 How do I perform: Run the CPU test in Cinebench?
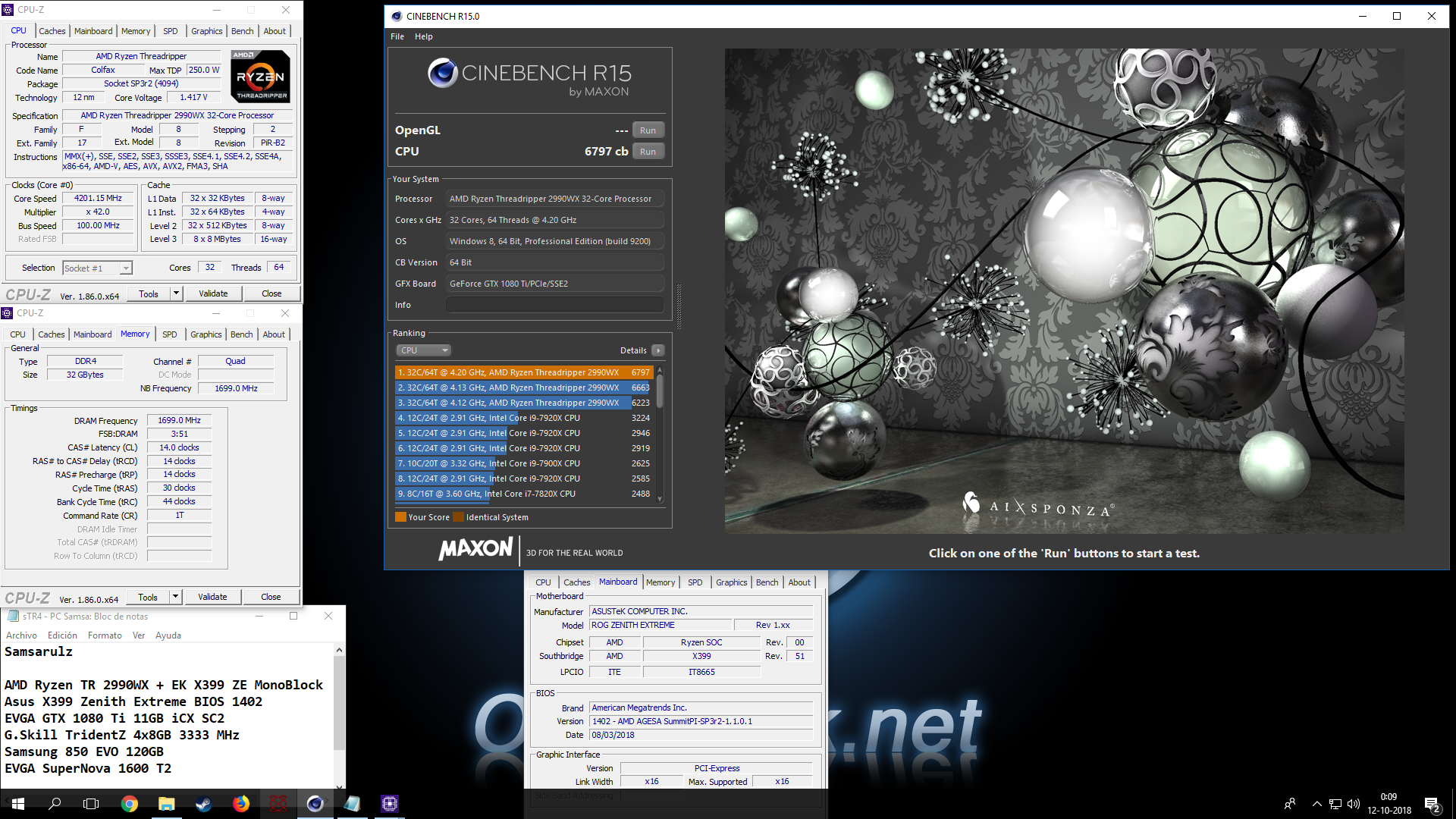pos(648,152)
